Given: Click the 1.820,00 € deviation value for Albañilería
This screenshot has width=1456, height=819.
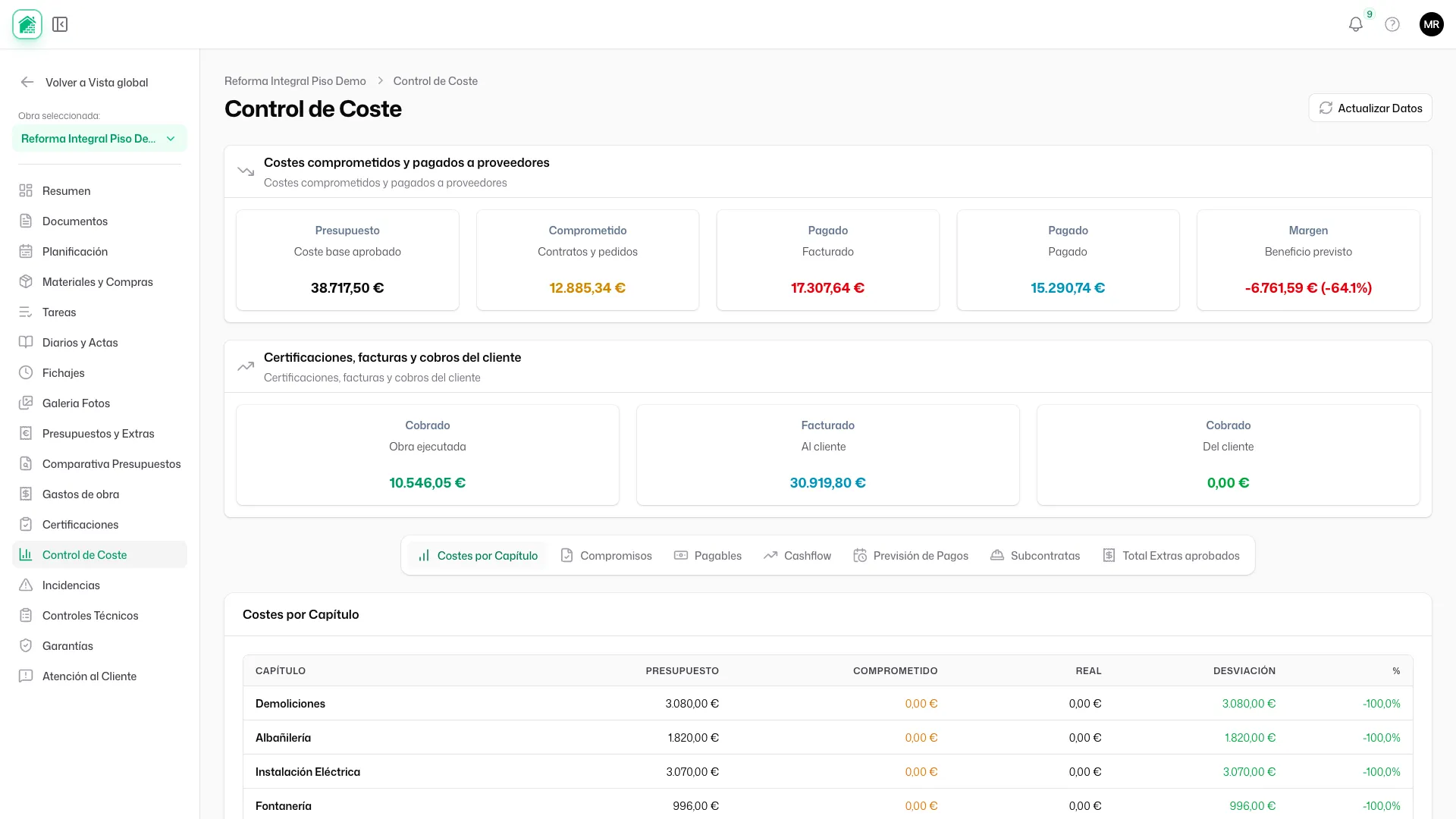Looking at the screenshot, I should [x=1250, y=738].
